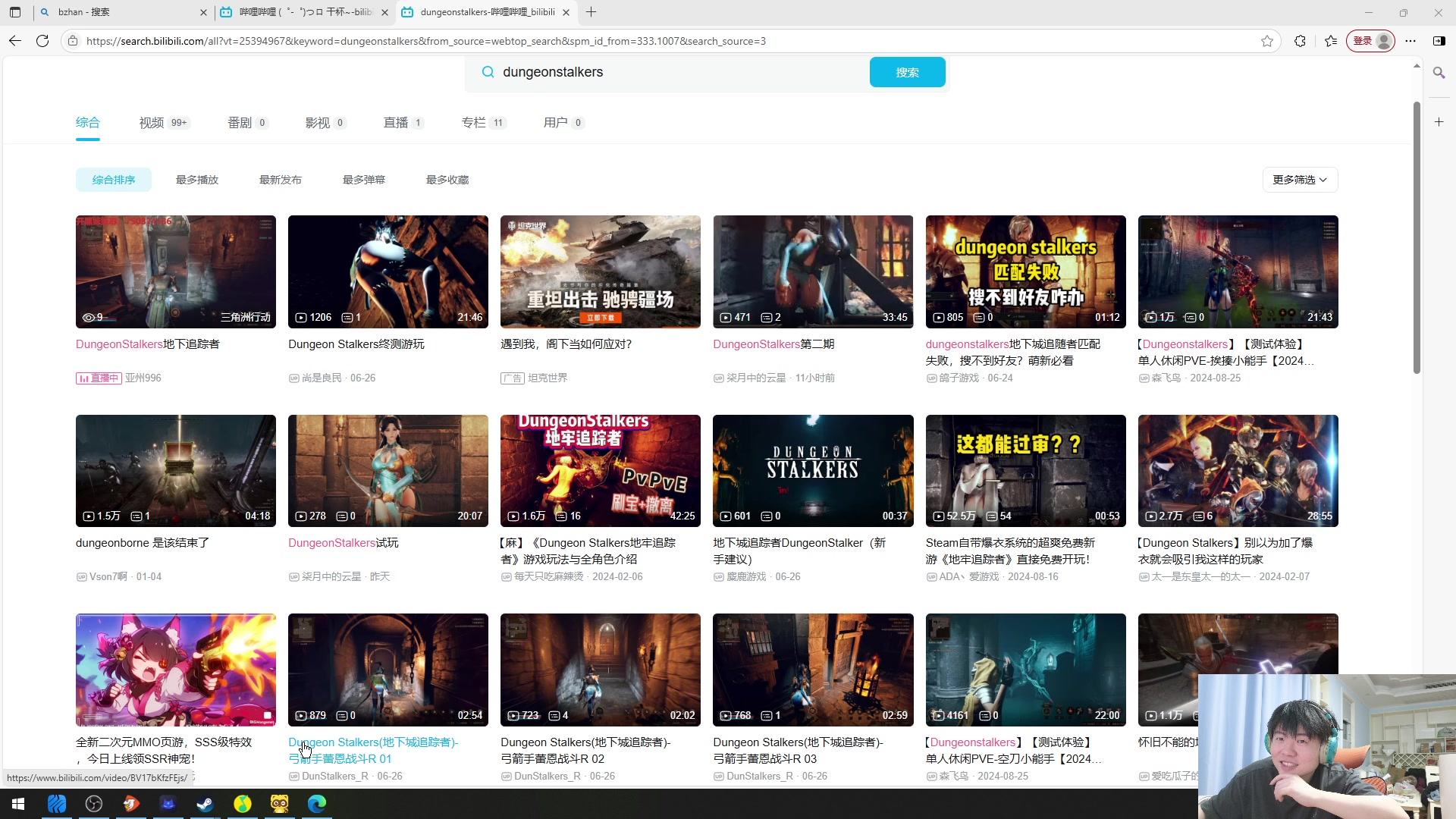Viewport: 1456px width, 819px height.
Task: Open a new browser tab
Action: pyautogui.click(x=591, y=12)
